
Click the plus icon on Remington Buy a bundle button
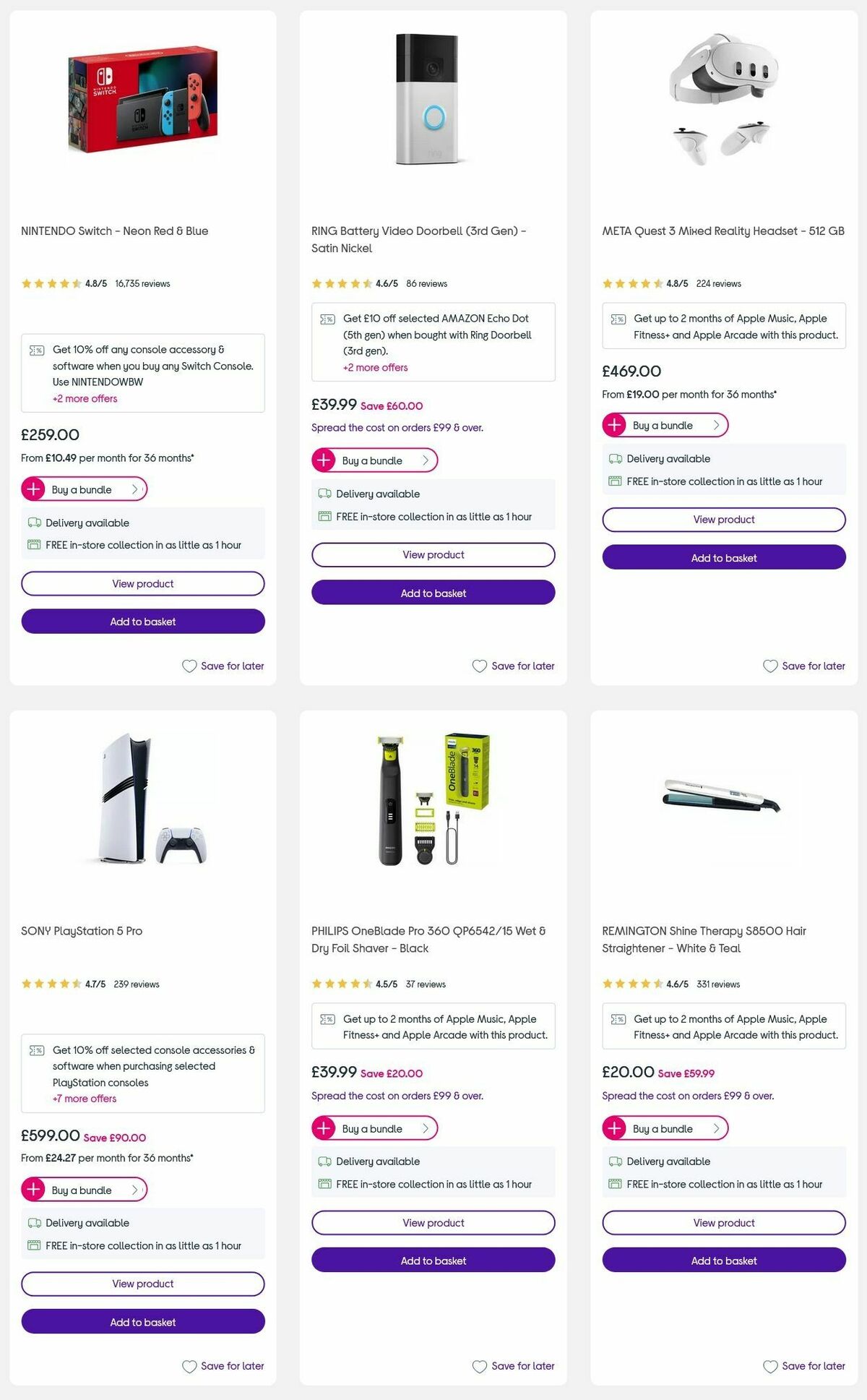tap(614, 1128)
